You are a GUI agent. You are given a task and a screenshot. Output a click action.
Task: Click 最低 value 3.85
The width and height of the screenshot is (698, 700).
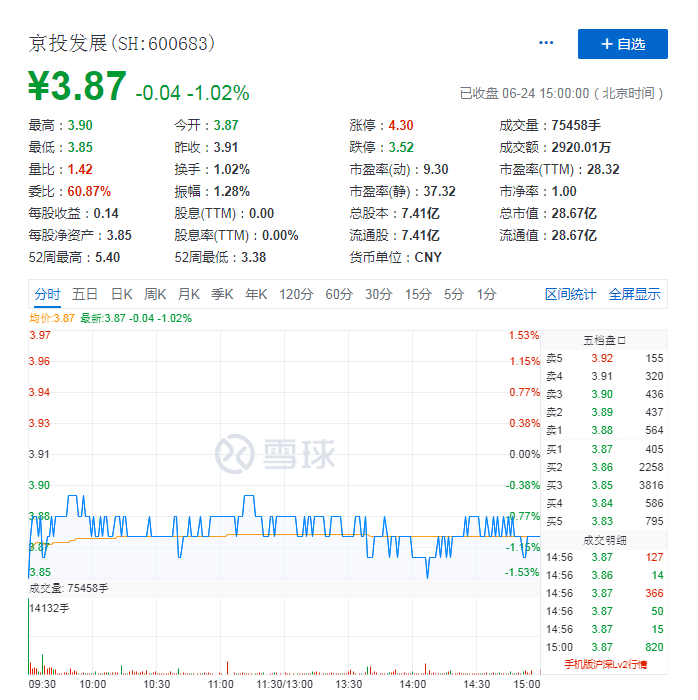(80, 147)
